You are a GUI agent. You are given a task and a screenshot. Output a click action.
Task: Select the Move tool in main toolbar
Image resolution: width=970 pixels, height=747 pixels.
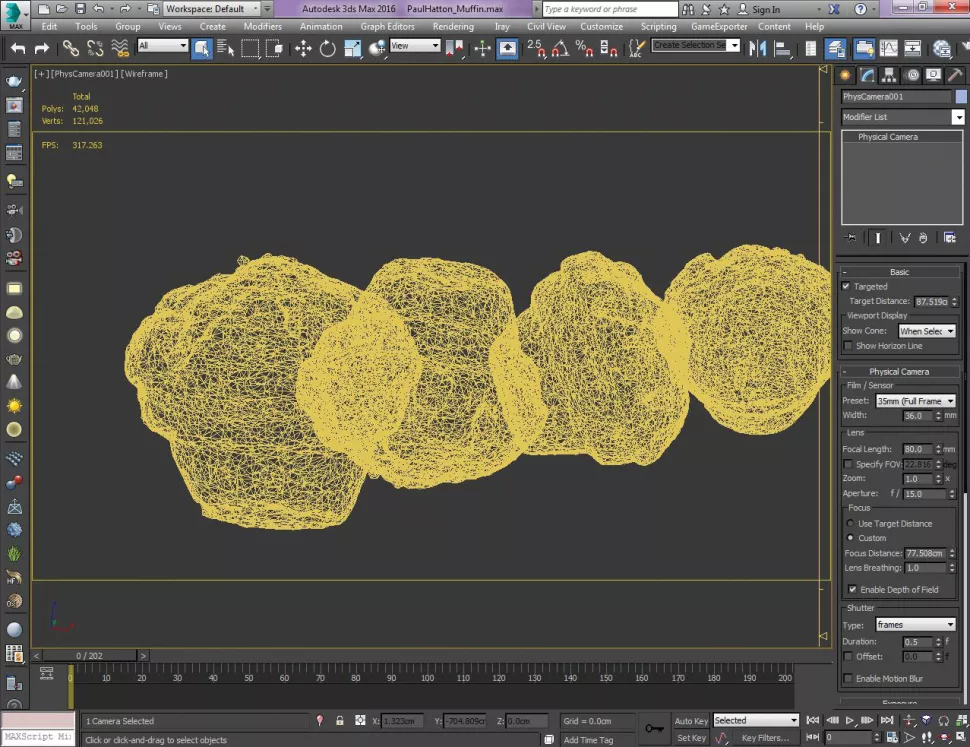pos(303,48)
